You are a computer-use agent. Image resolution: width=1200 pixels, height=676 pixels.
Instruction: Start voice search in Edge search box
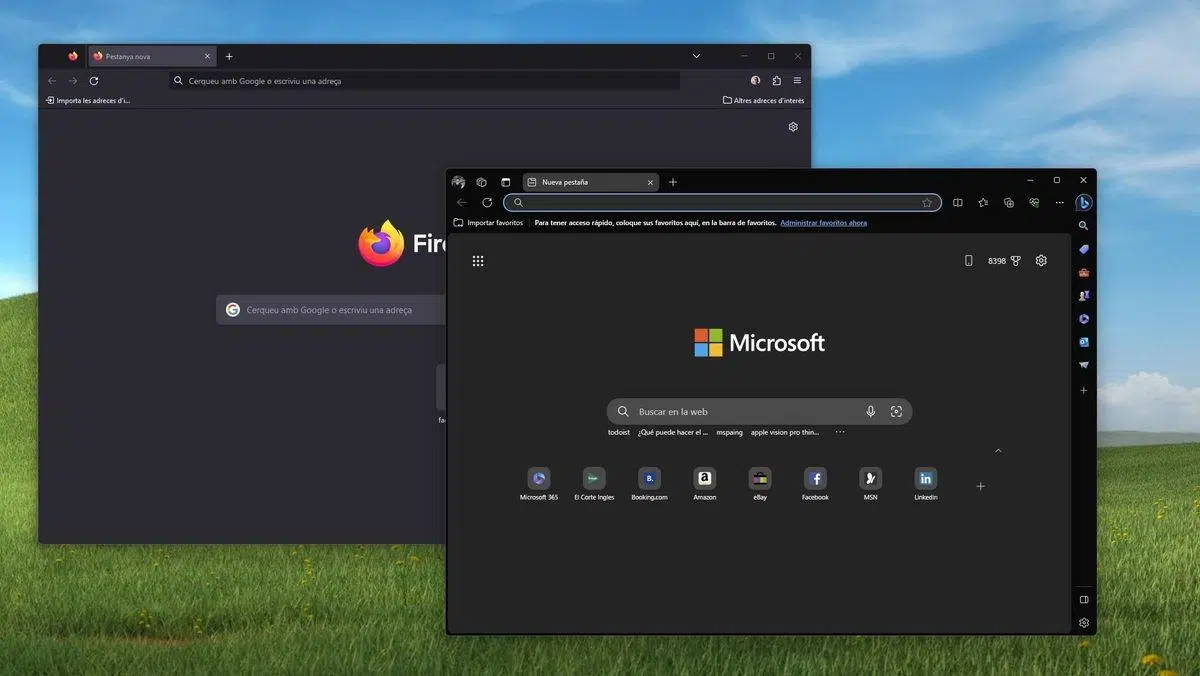click(x=871, y=411)
